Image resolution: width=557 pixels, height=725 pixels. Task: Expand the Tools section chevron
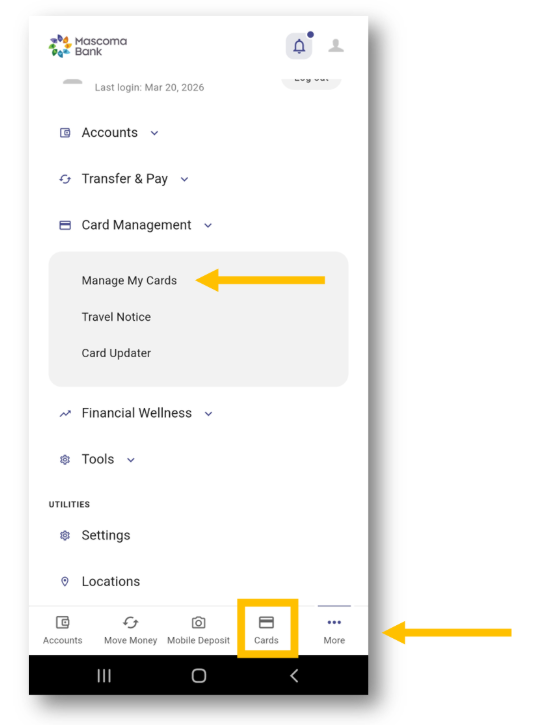(x=131, y=460)
